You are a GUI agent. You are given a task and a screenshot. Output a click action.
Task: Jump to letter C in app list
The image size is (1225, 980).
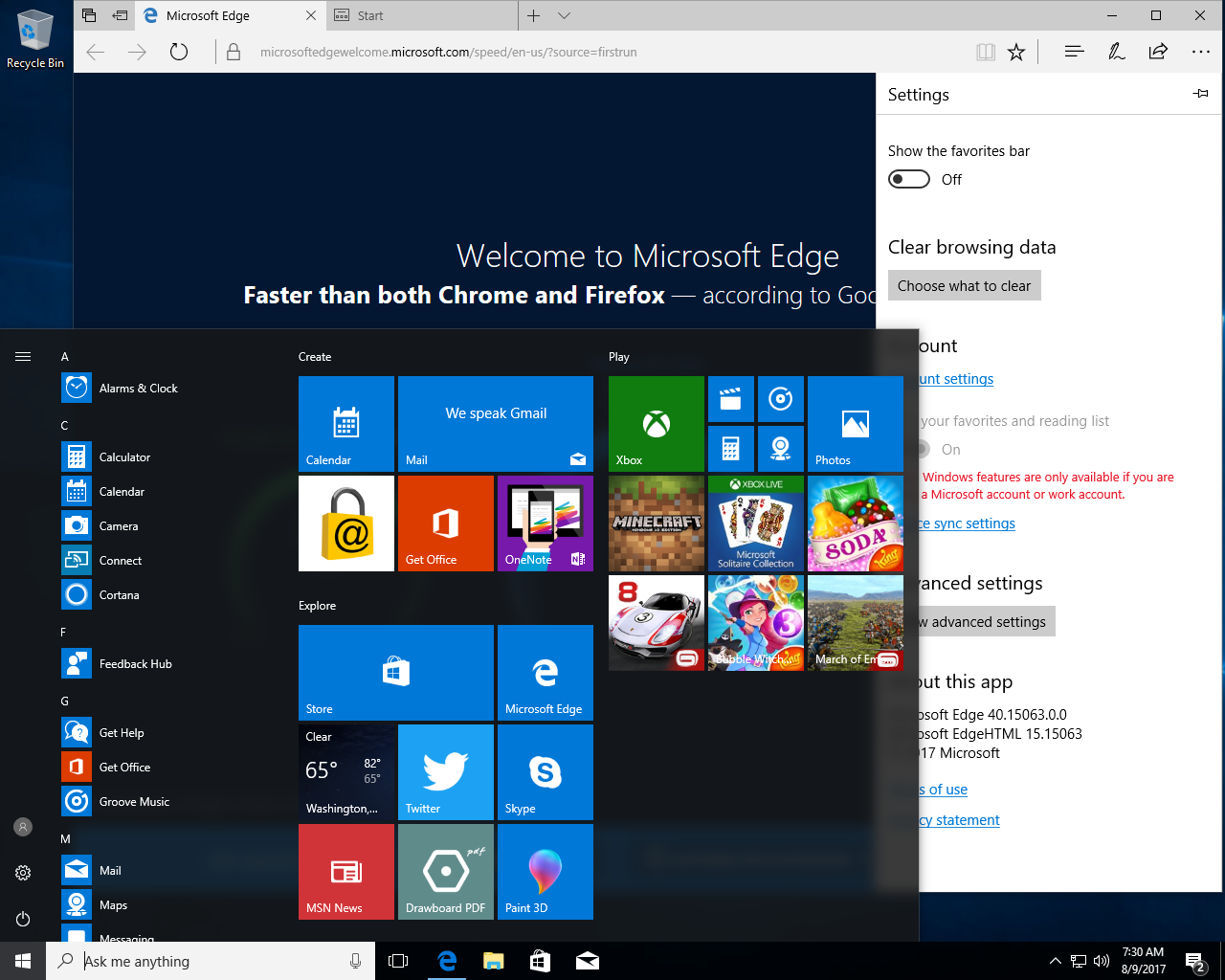(64, 425)
